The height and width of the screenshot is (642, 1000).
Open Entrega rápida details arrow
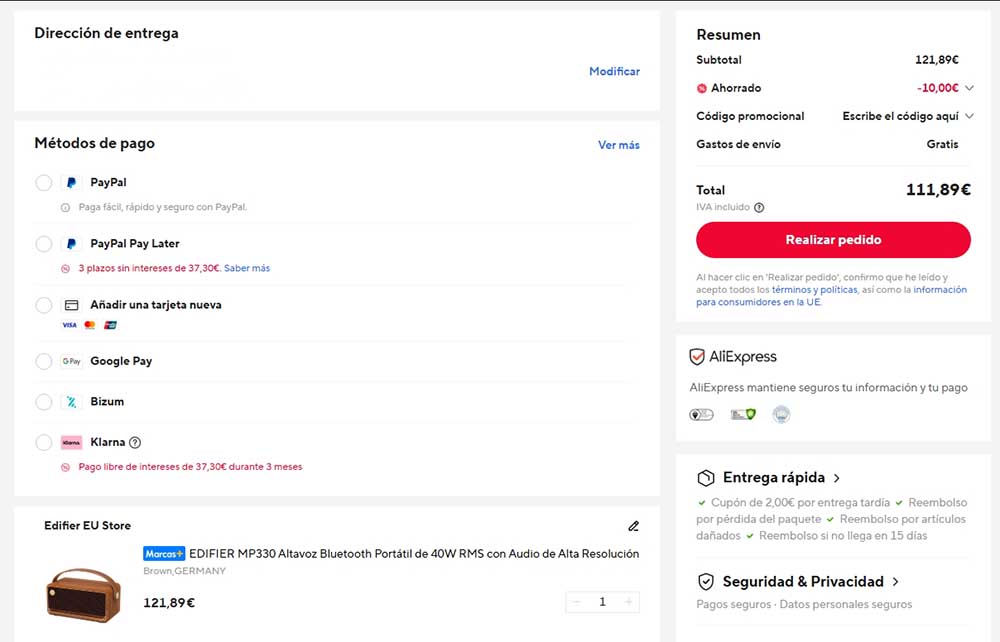point(837,478)
